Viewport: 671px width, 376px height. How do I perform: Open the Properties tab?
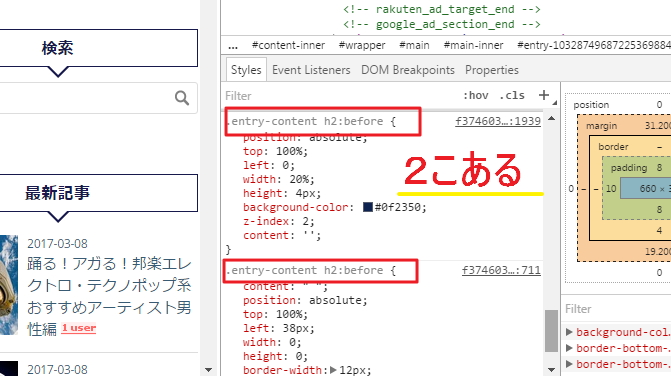click(x=492, y=70)
